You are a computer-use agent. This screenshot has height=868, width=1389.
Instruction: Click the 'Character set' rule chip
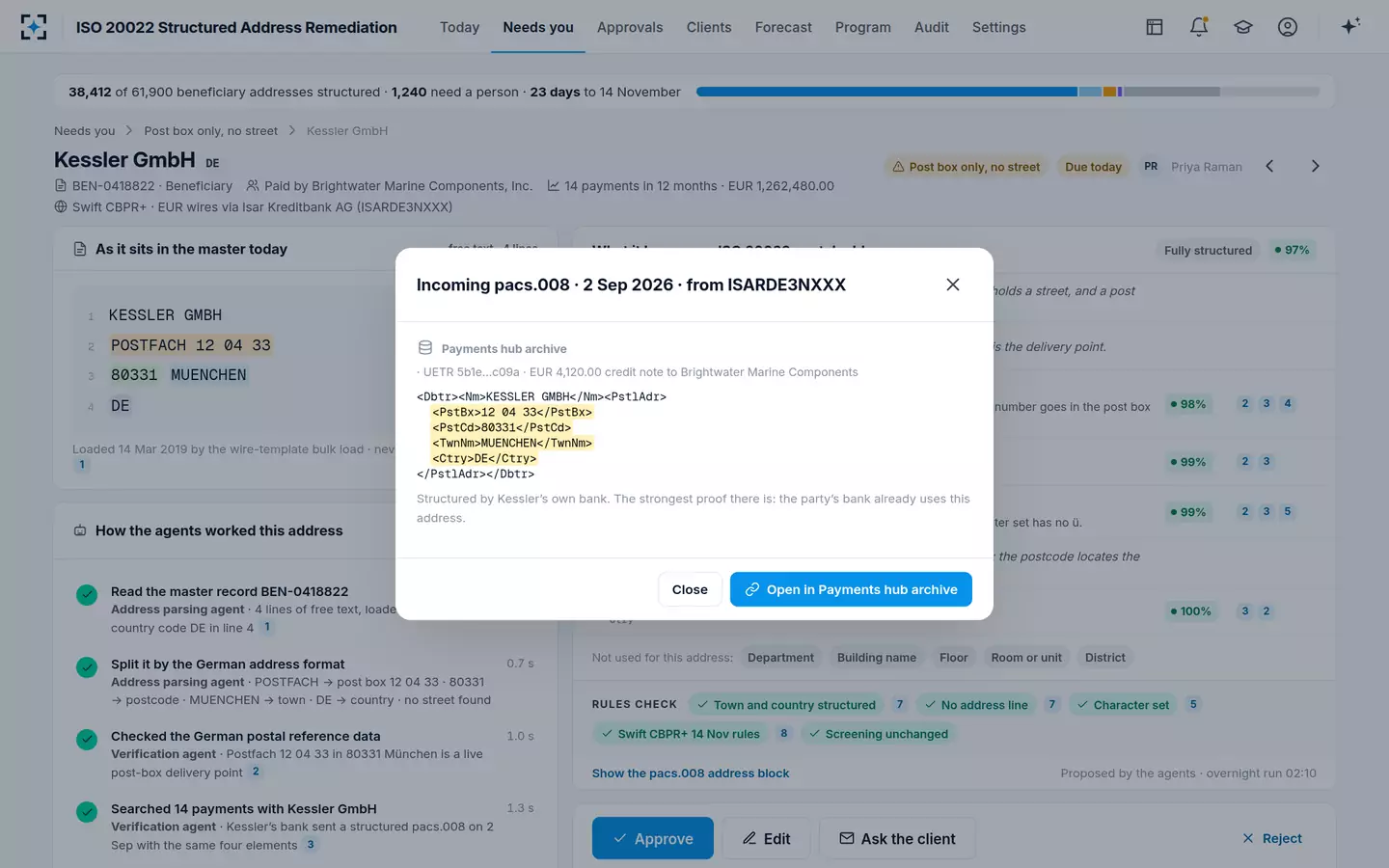tap(1123, 705)
